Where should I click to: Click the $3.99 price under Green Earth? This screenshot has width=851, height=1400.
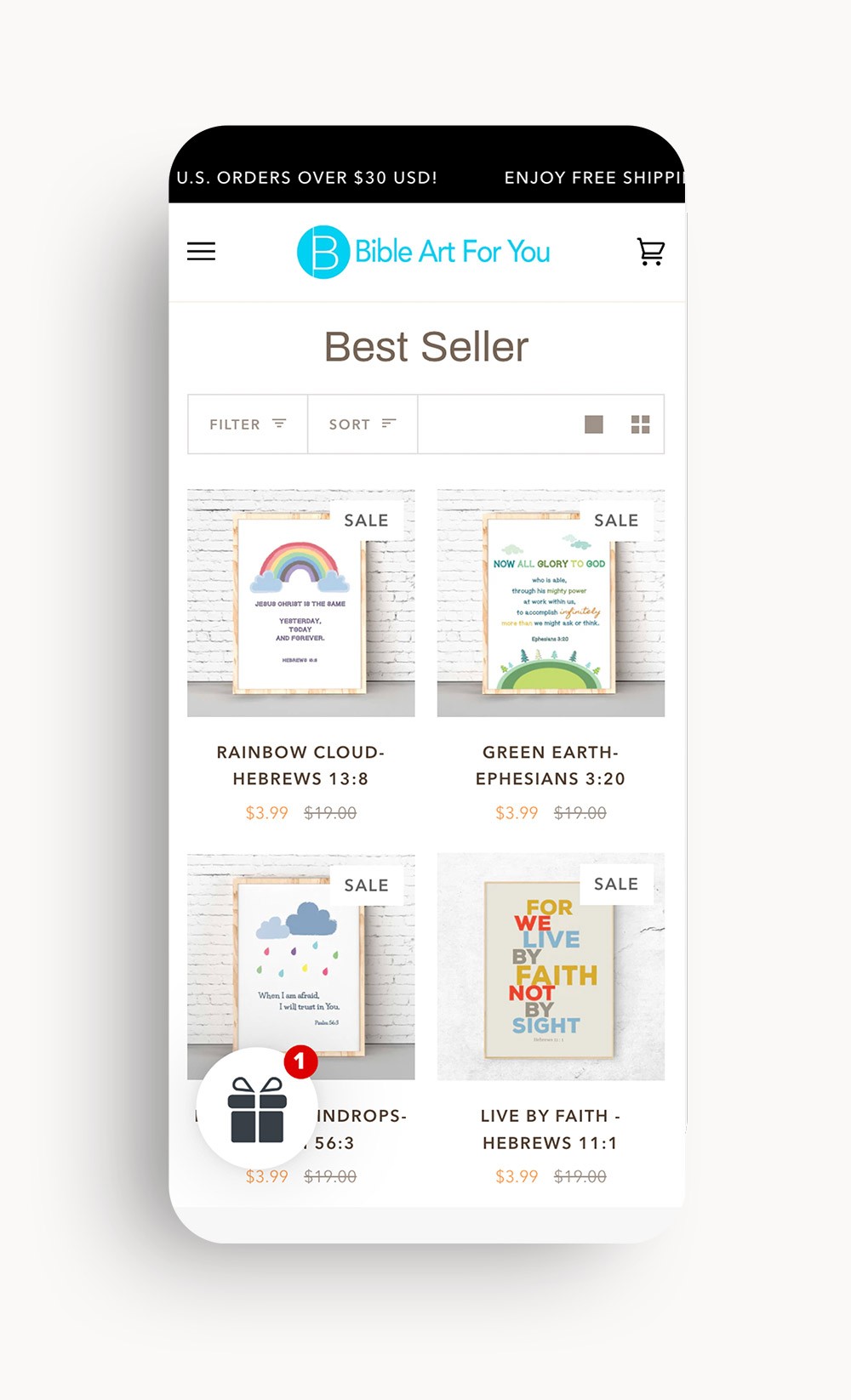pyautogui.click(x=517, y=813)
